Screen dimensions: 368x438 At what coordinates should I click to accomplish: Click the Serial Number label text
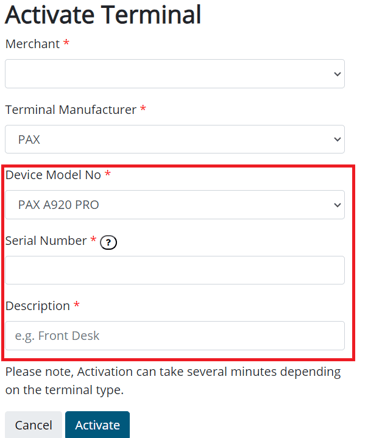(46, 240)
